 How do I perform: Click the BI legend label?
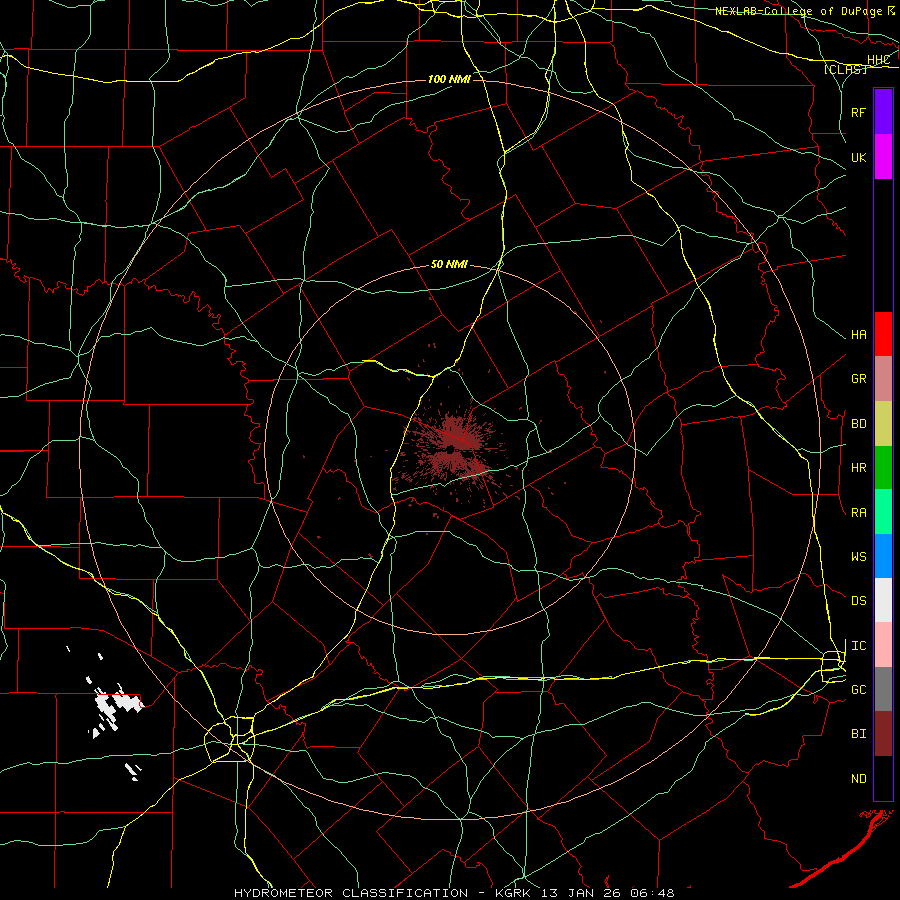[859, 734]
